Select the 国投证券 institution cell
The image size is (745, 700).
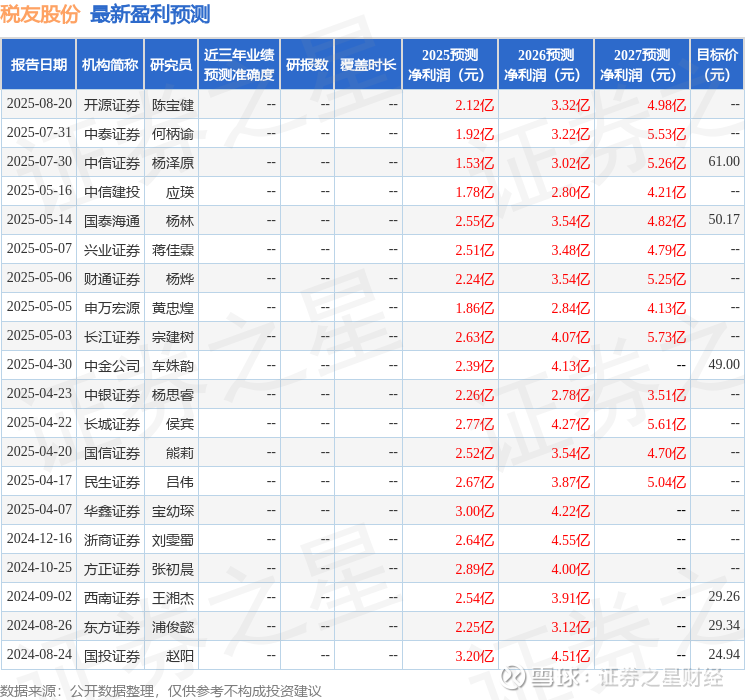pos(112,656)
